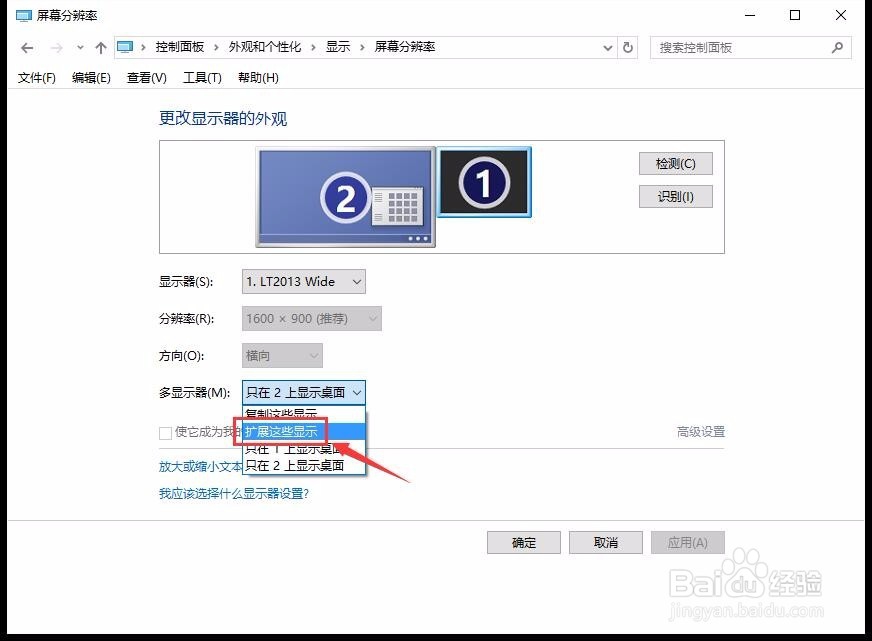
Task: Click the back navigation arrow
Action: point(26,46)
